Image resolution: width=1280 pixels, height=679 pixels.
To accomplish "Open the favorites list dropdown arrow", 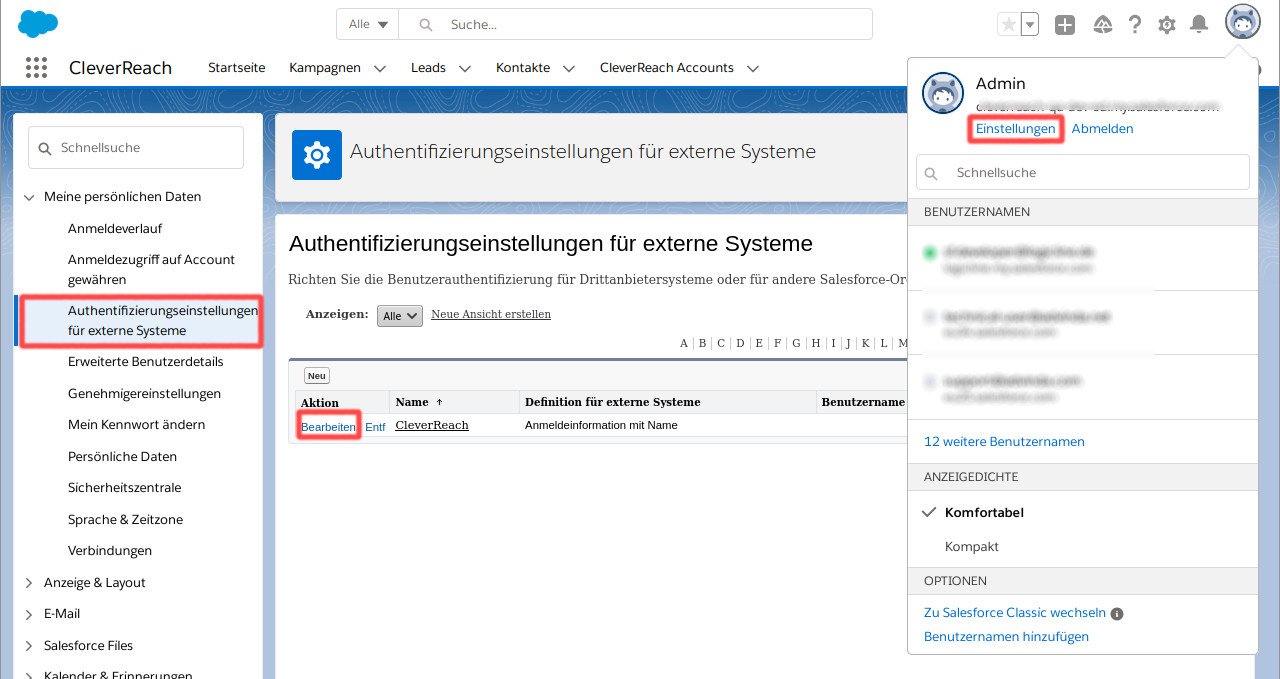I will pyautogui.click(x=1029, y=25).
